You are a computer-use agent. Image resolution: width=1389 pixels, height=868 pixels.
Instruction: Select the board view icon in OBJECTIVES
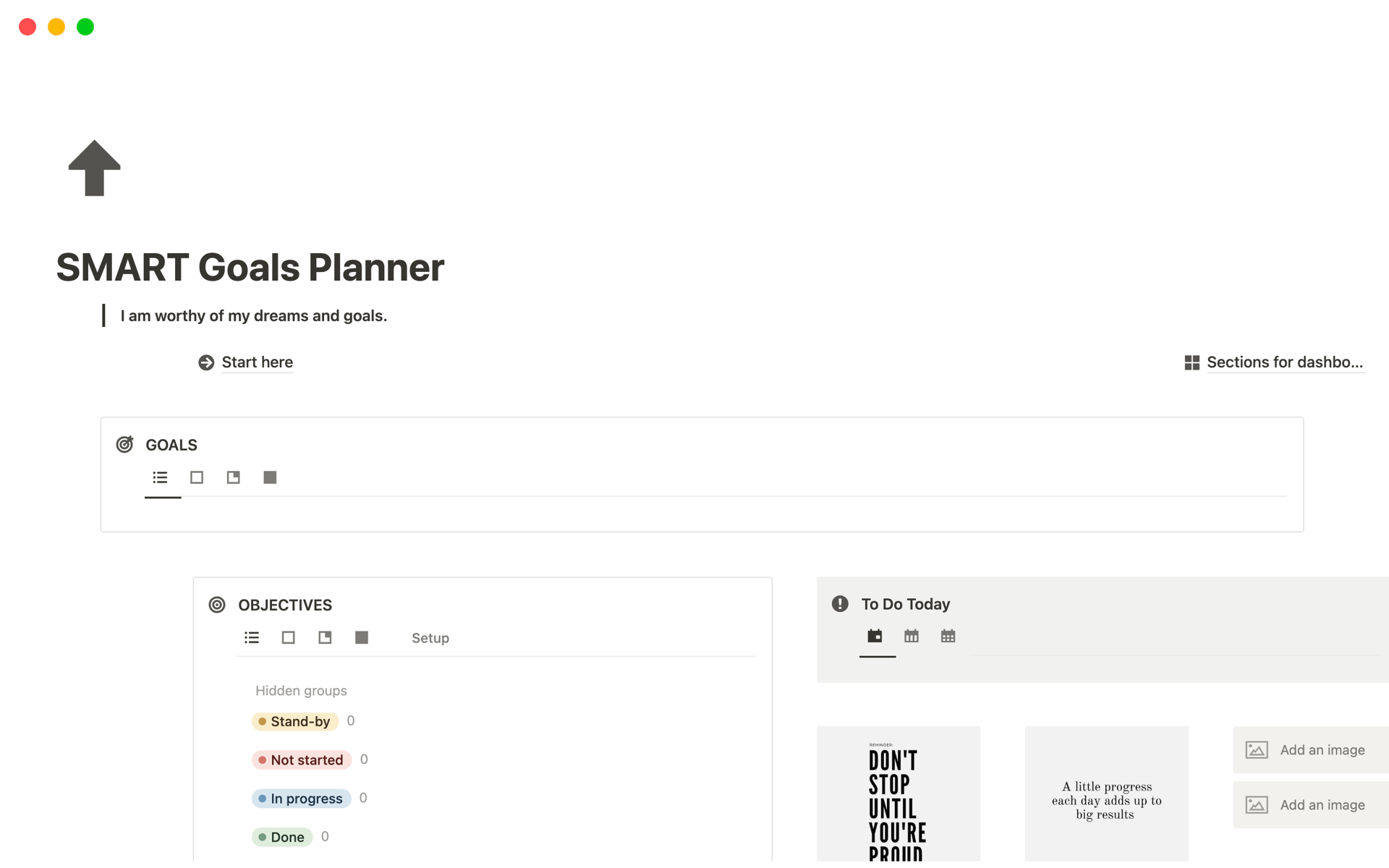pyautogui.click(x=289, y=637)
